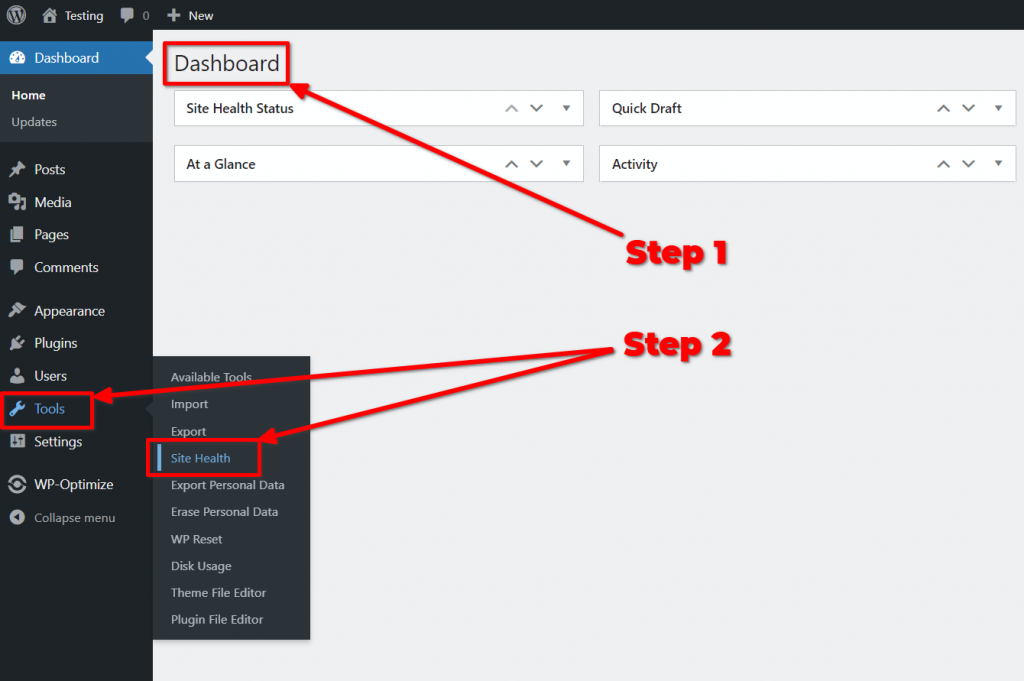The image size is (1024, 681).
Task: Move Activity panel down
Action: [968, 163]
